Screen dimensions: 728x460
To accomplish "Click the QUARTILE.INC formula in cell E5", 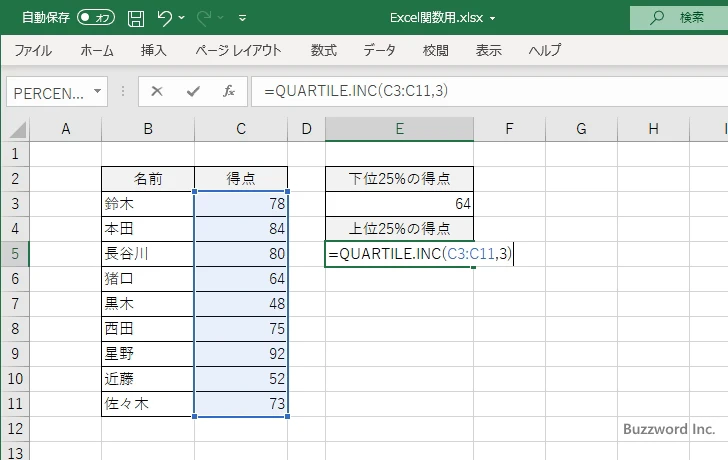I will pyautogui.click(x=420, y=254).
